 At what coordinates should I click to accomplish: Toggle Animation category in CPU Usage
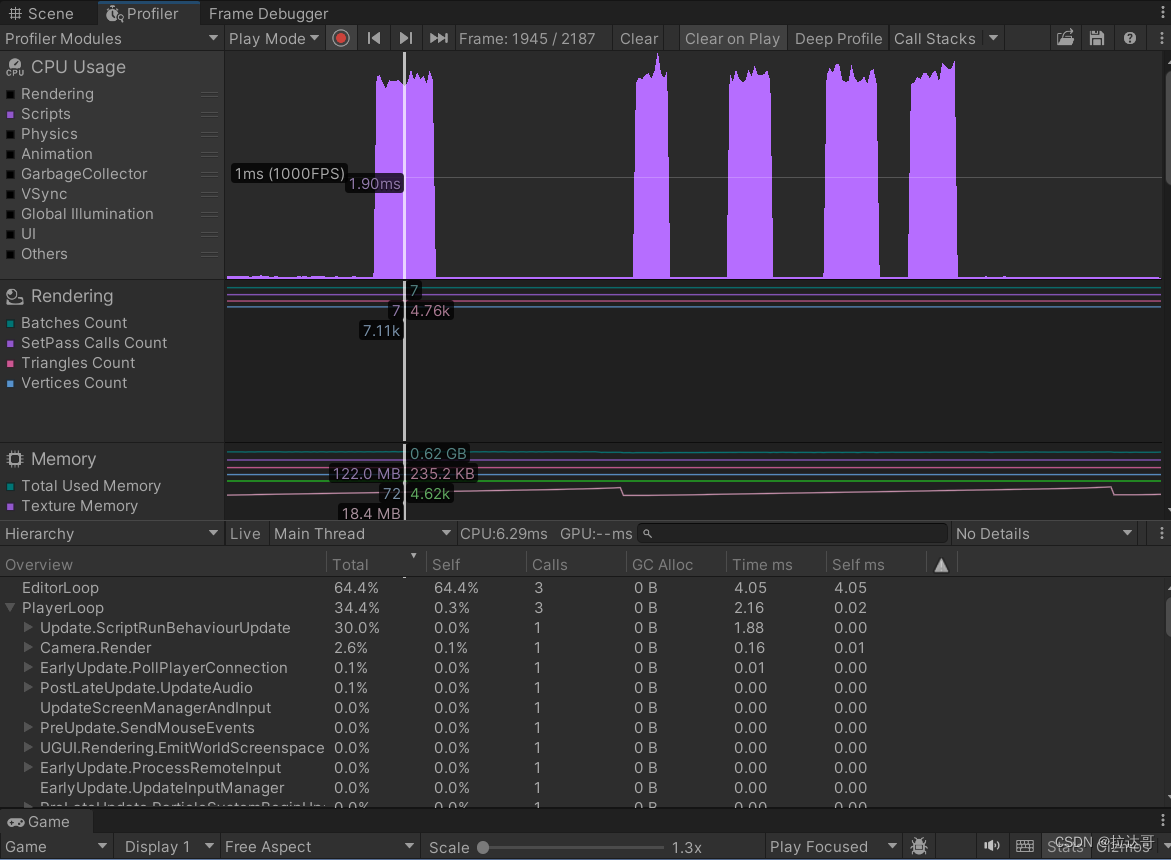10,155
